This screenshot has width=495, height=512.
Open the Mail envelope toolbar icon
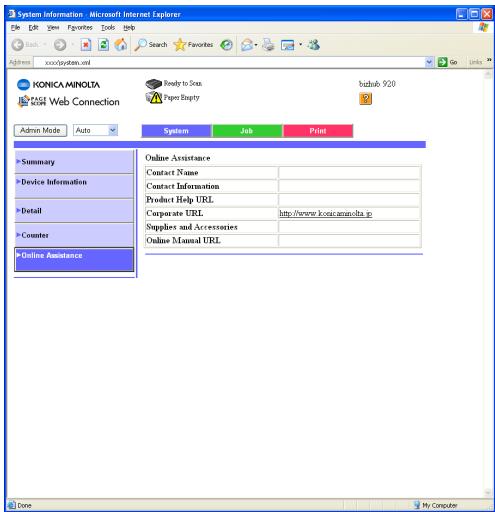[247, 45]
